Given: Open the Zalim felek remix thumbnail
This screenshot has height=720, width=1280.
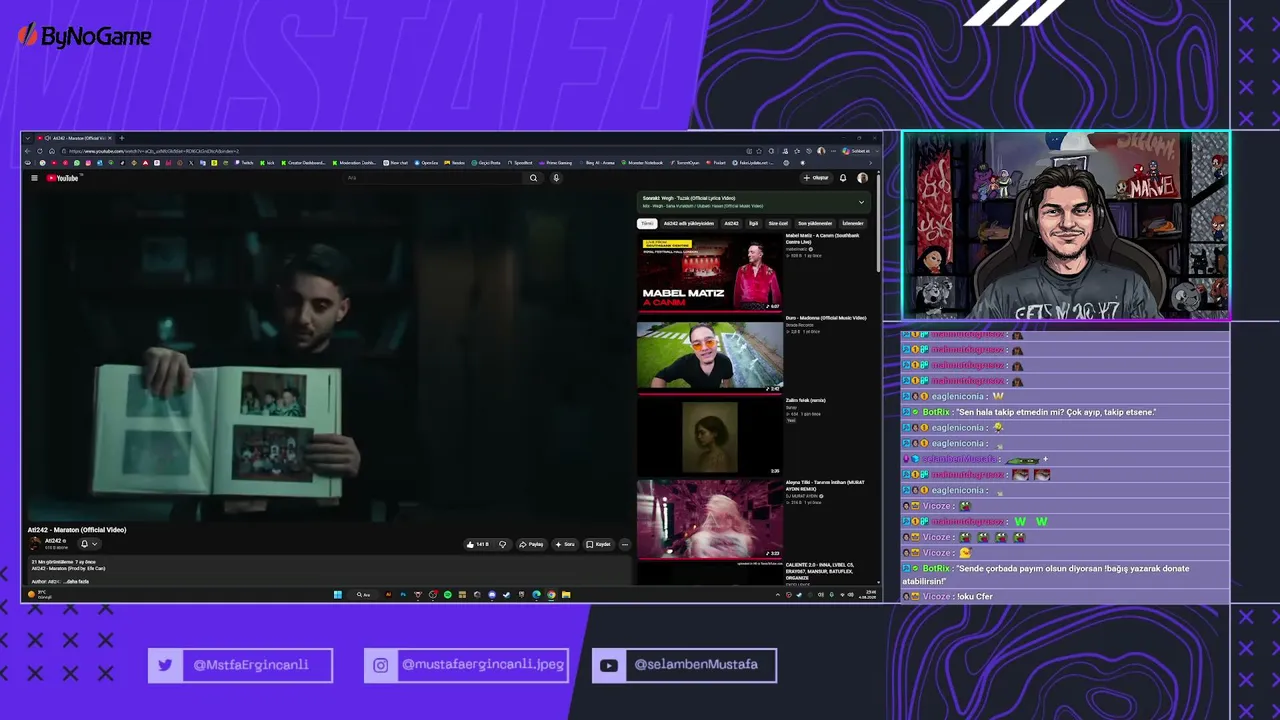Looking at the screenshot, I should (710, 436).
